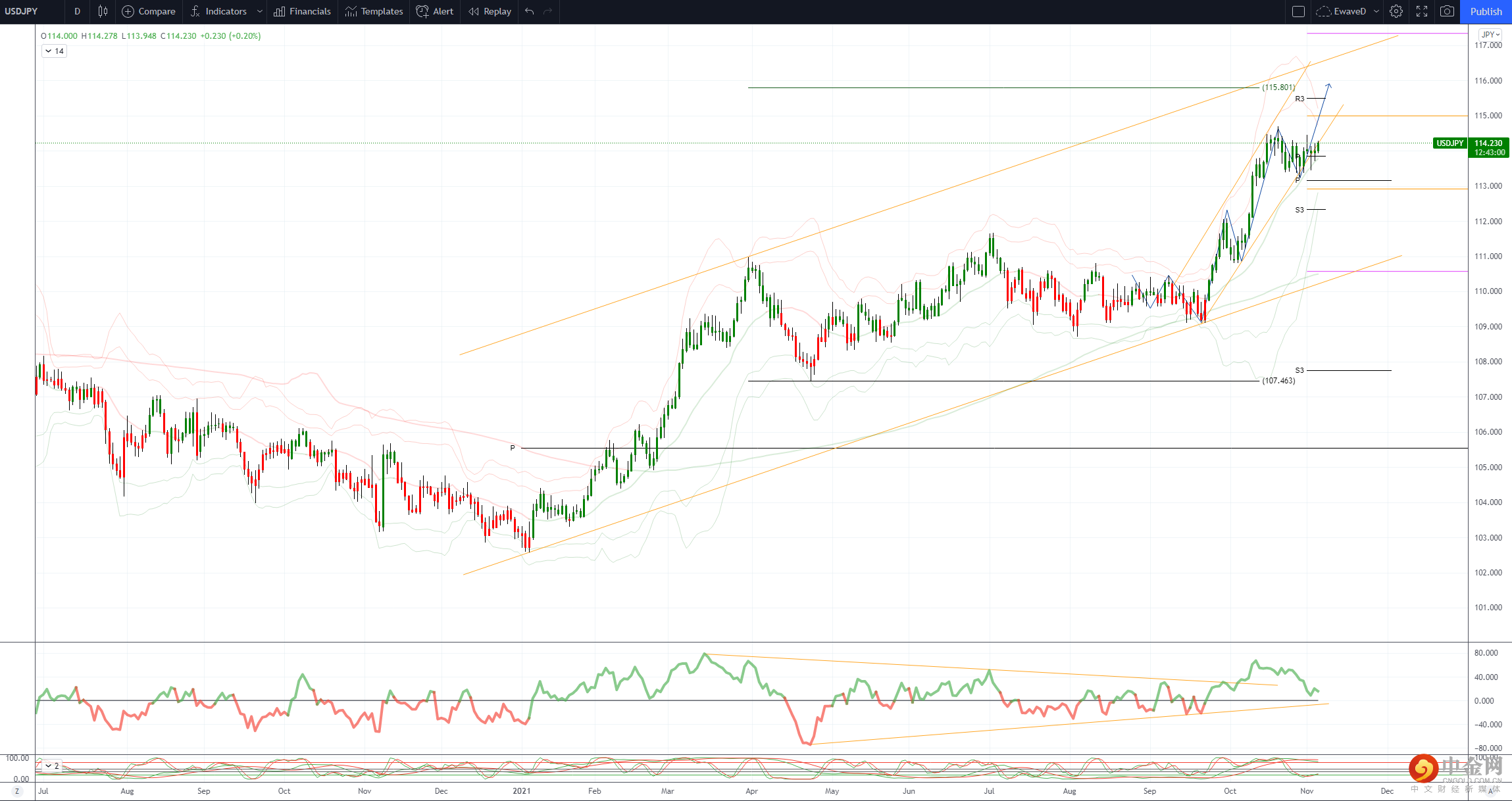Open the Financials menu
1512x801 pixels.
pyautogui.click(x=303, y=11)
